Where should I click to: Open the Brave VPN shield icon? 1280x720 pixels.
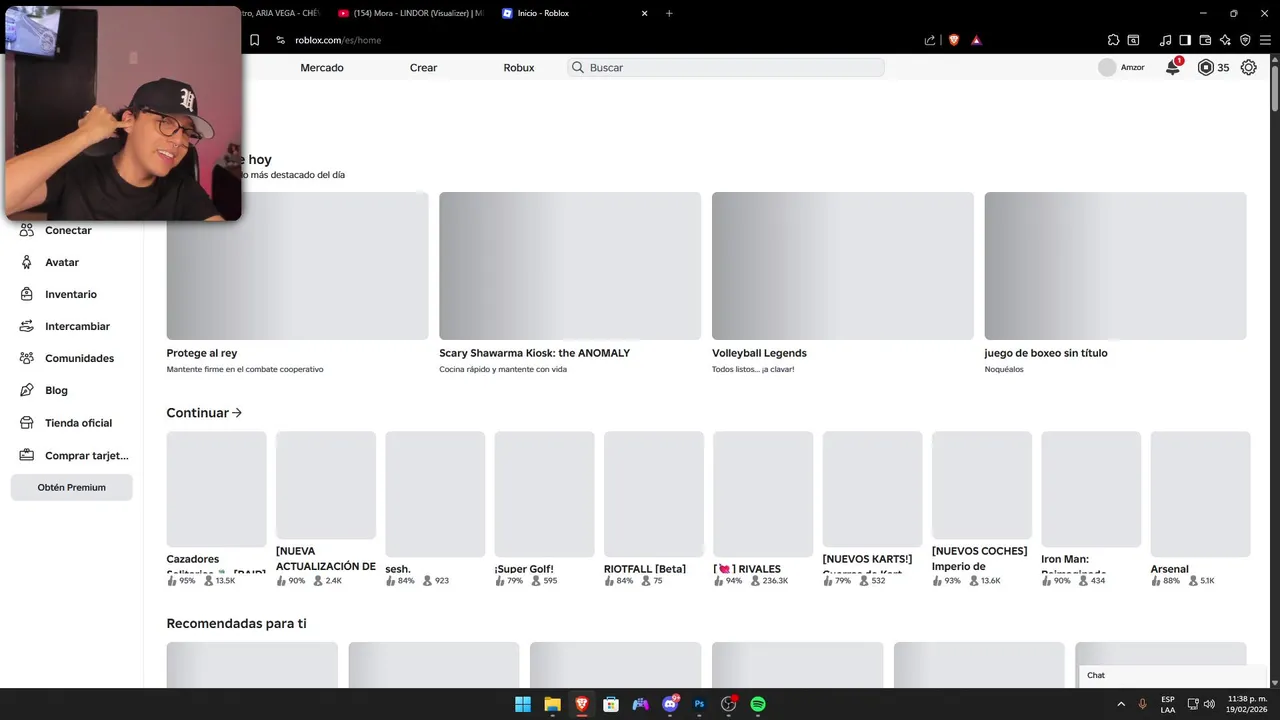[1245, 40]
